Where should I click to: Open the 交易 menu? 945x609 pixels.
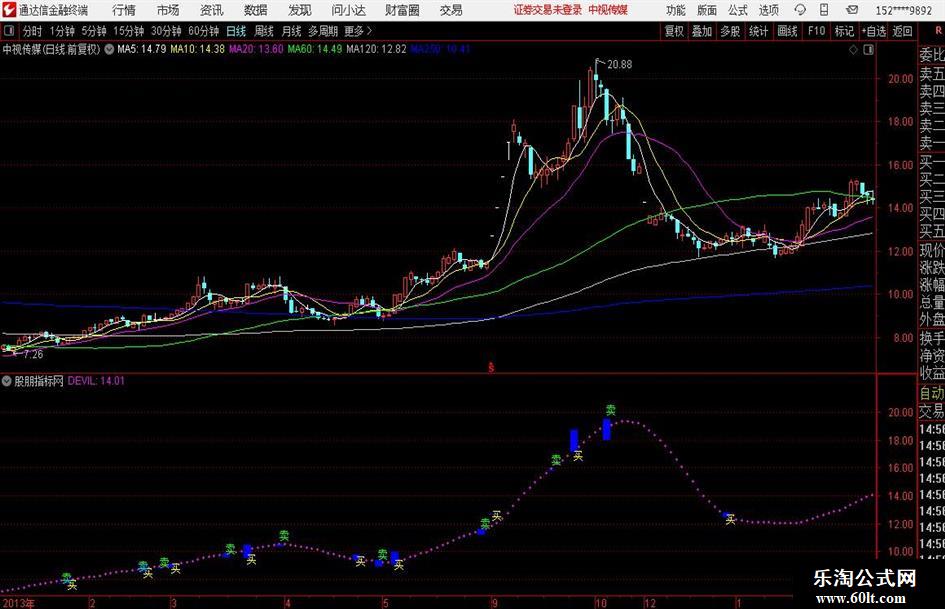coord(451,10)
